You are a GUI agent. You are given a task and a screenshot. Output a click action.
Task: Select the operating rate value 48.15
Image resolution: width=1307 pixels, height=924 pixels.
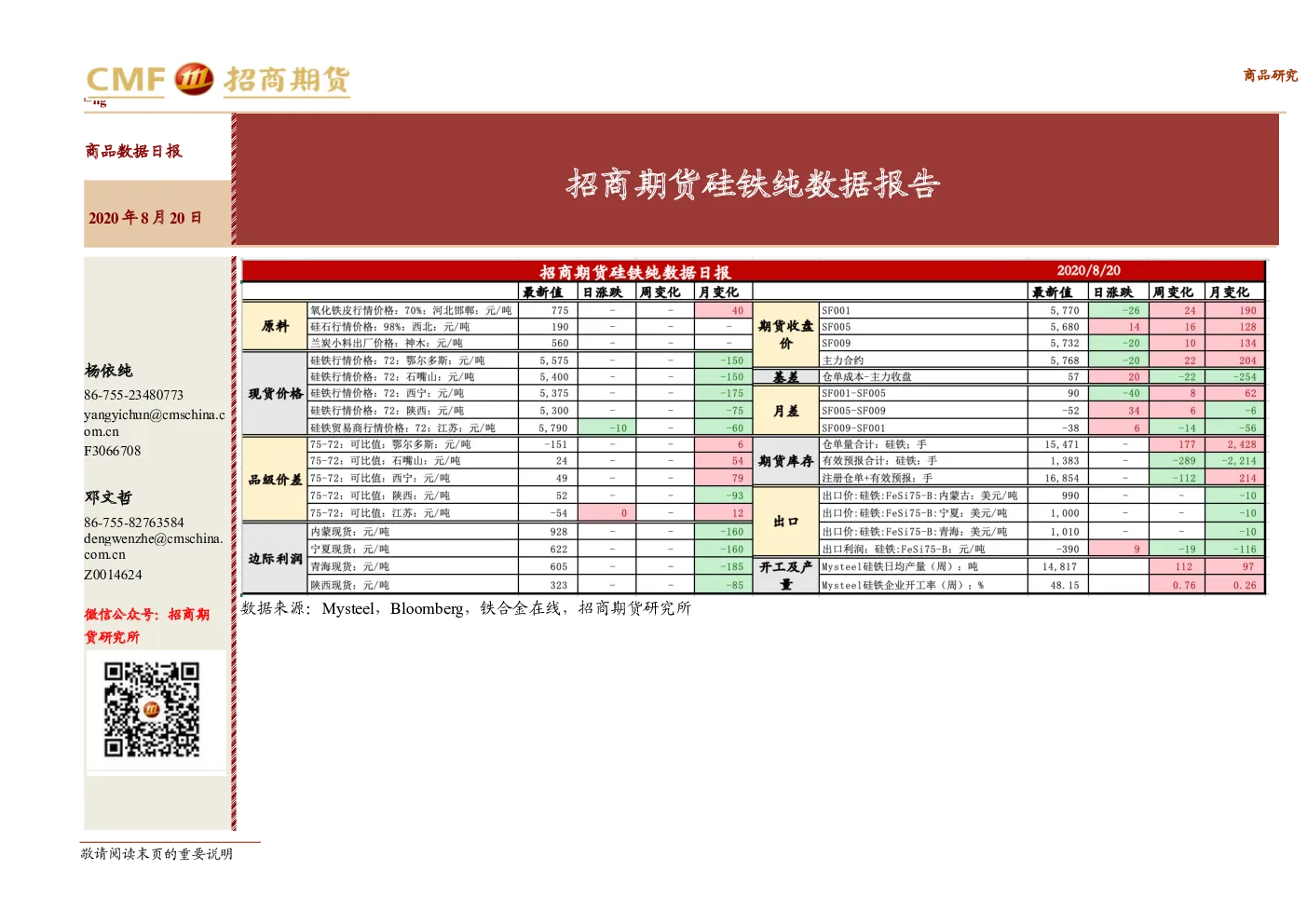click(1066, 586)
